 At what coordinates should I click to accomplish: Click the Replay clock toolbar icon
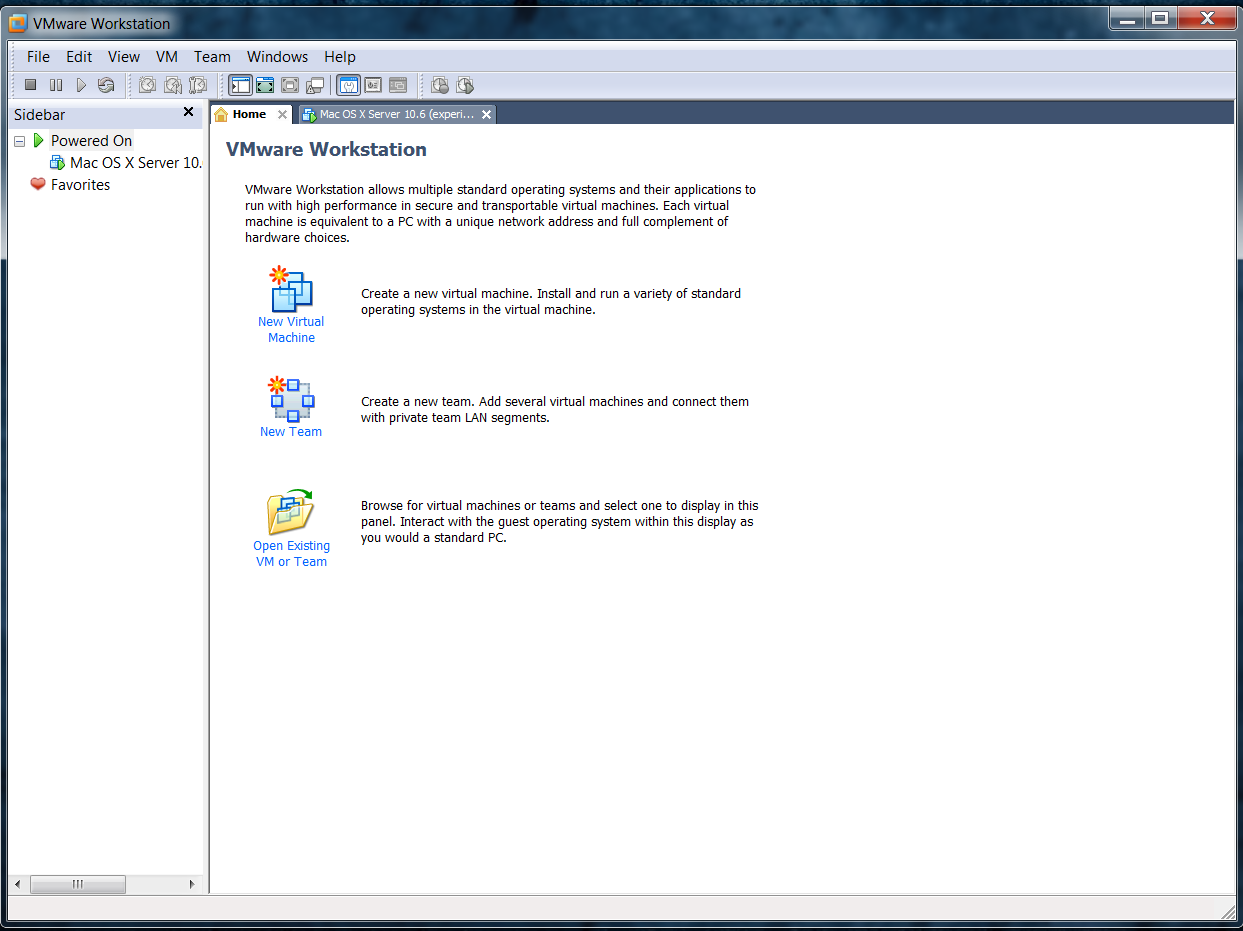pyautogui.click(x=465, y=85)
